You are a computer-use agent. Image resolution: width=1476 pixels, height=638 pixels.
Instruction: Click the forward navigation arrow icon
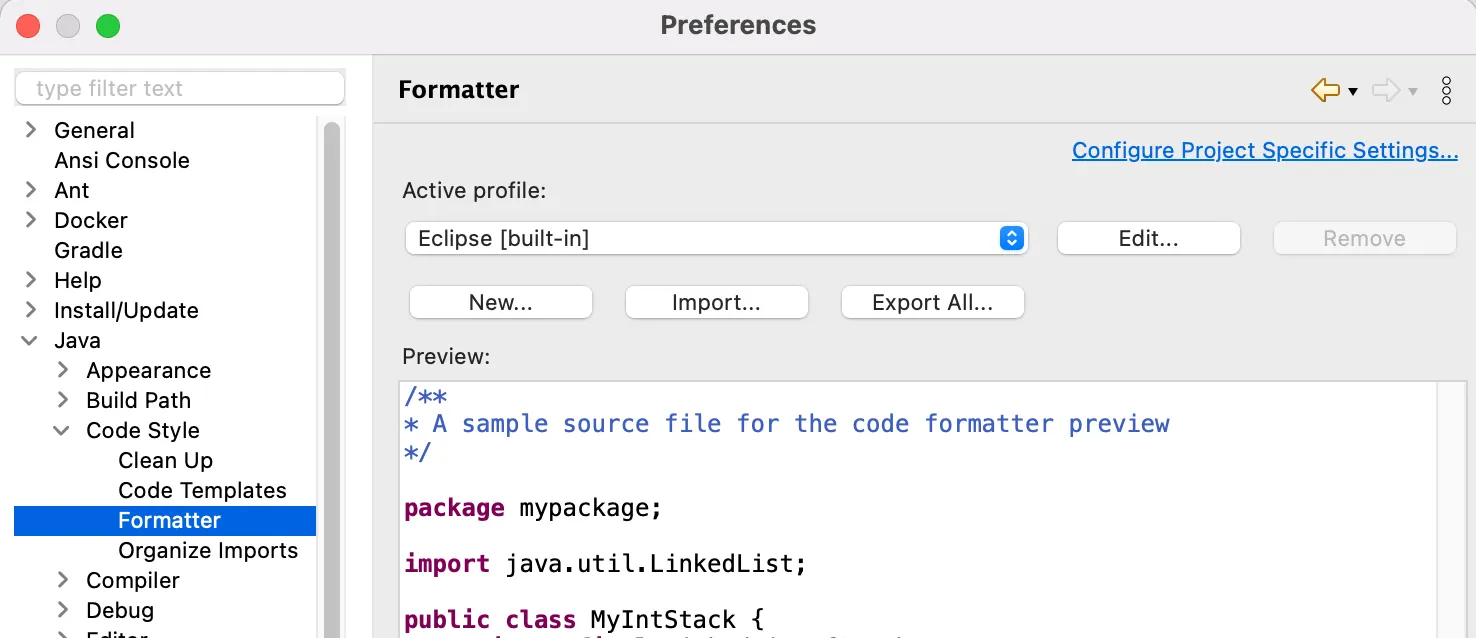[x=1385, y=91]
